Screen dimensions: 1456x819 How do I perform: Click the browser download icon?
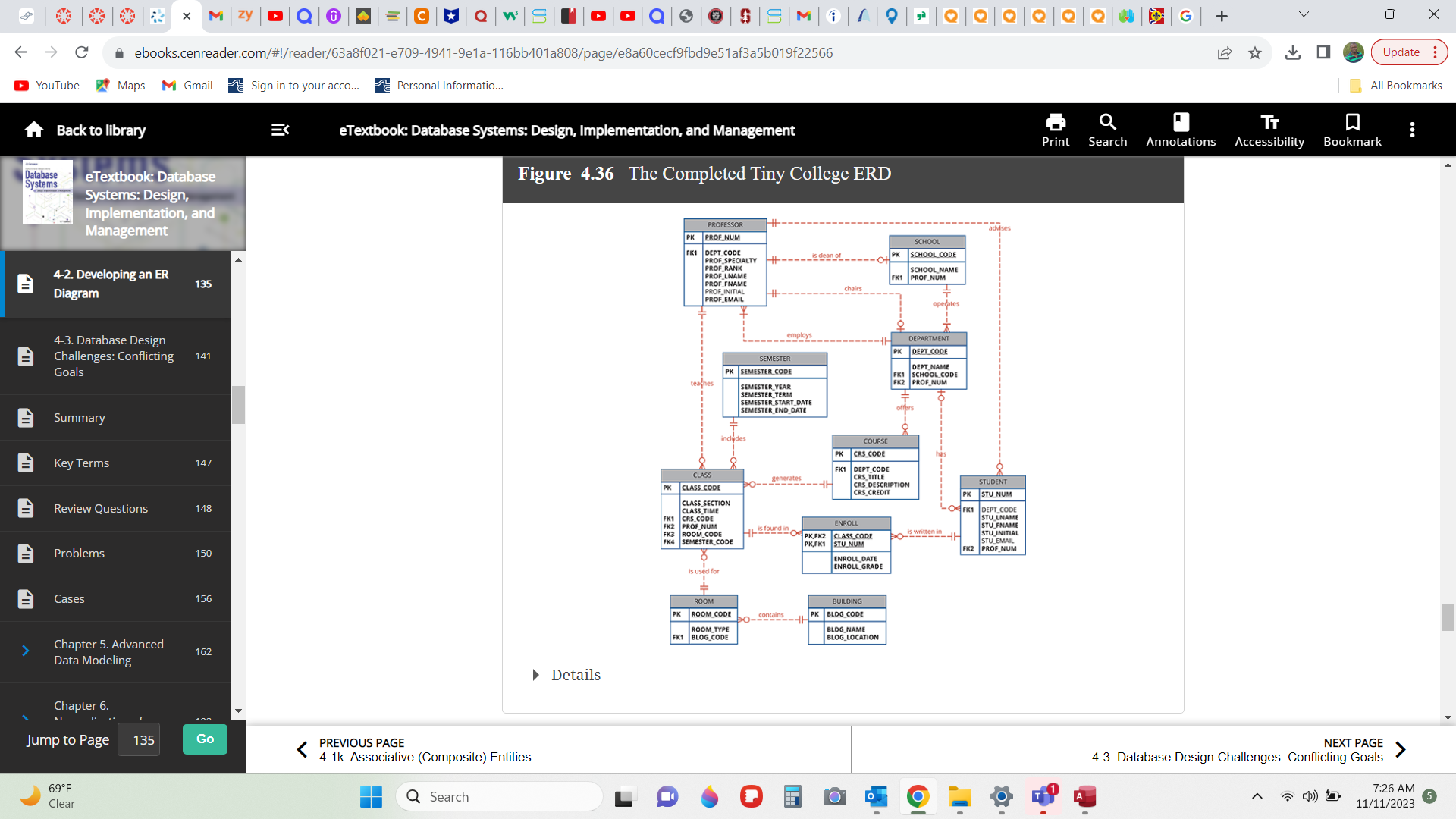click(x=1293, y=52)
